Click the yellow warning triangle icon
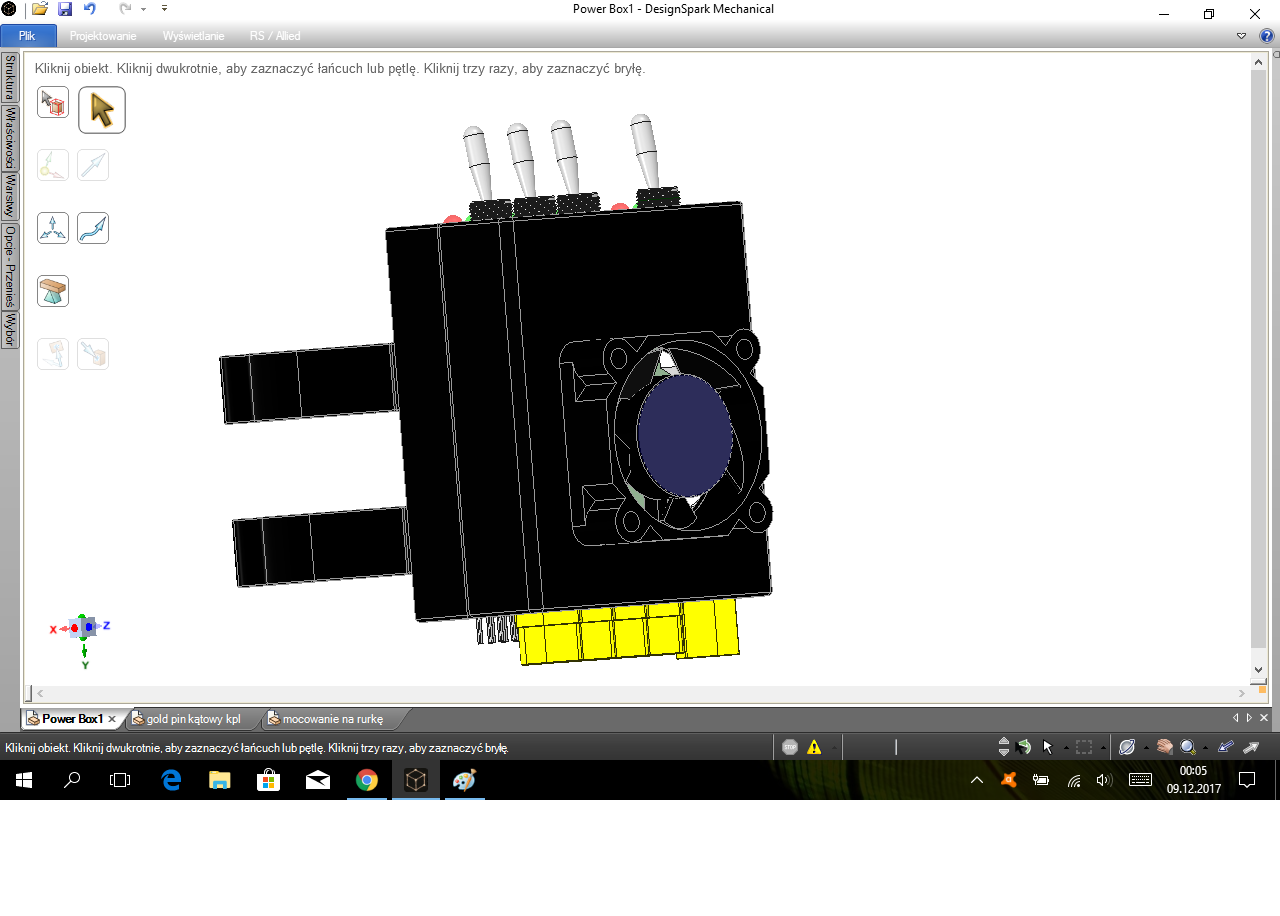This screenshot has height=916, width=1280. pyautogui.click(x=814, y=747)
